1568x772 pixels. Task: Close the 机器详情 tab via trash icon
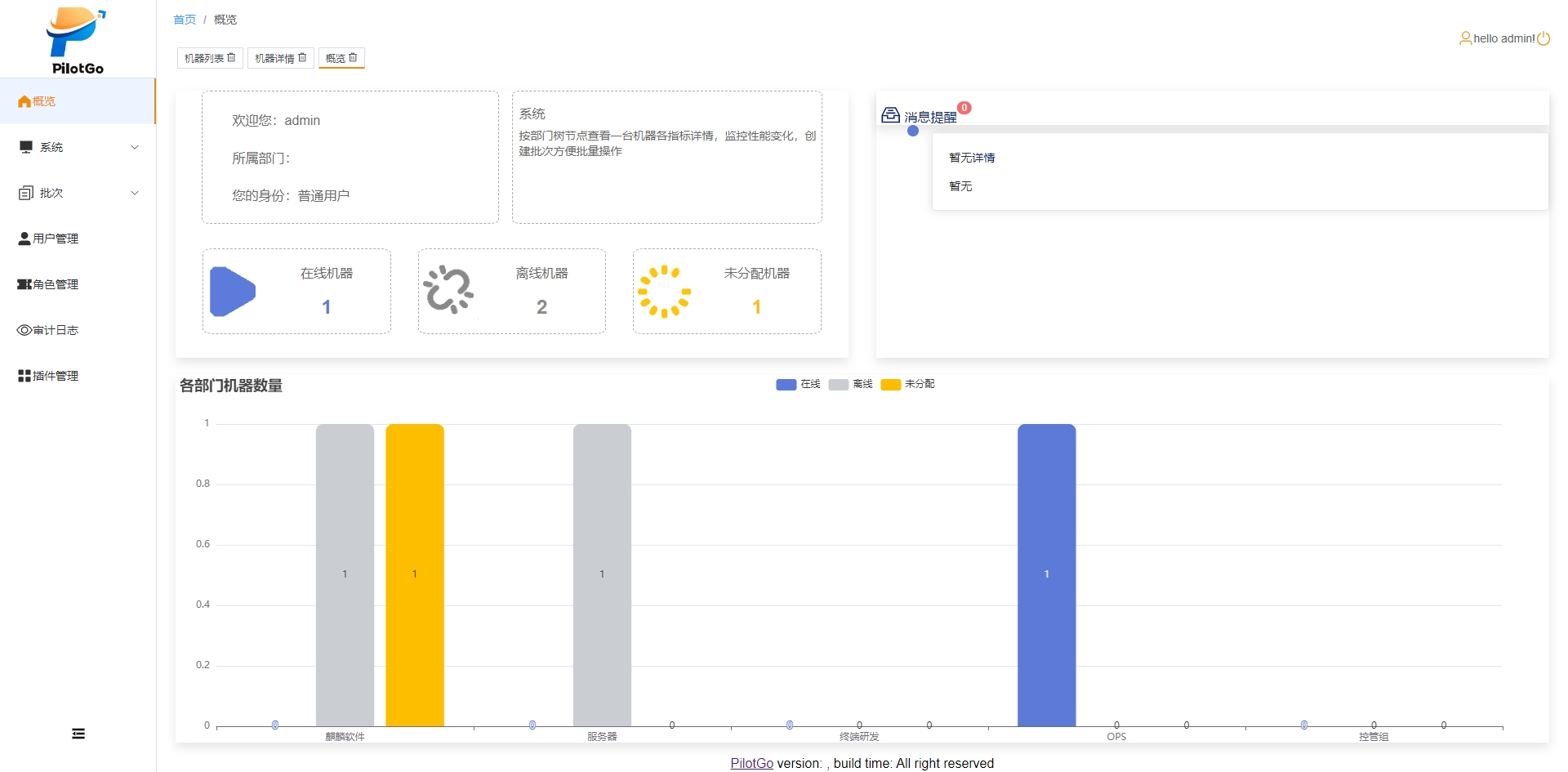click(x=302, y=58)
